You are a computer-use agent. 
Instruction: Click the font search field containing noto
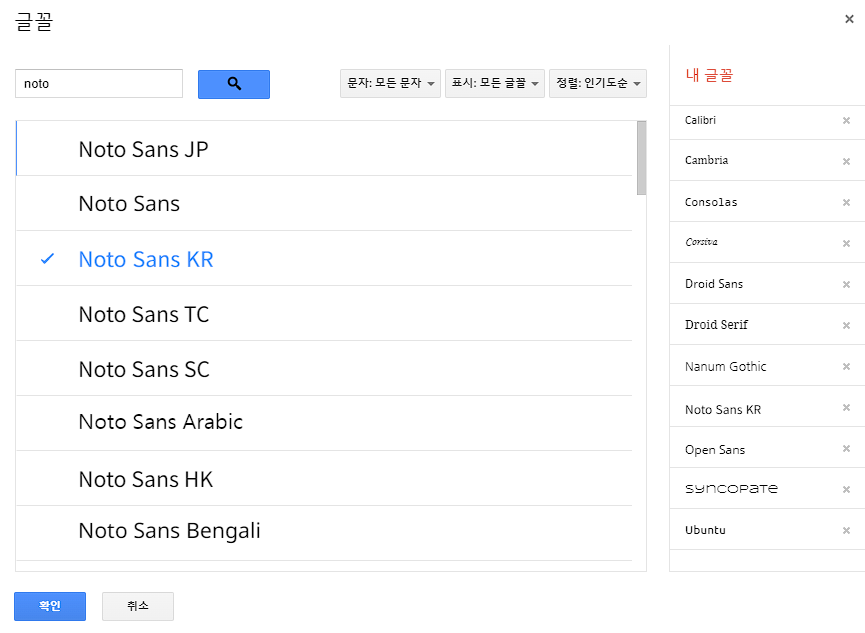99,83
